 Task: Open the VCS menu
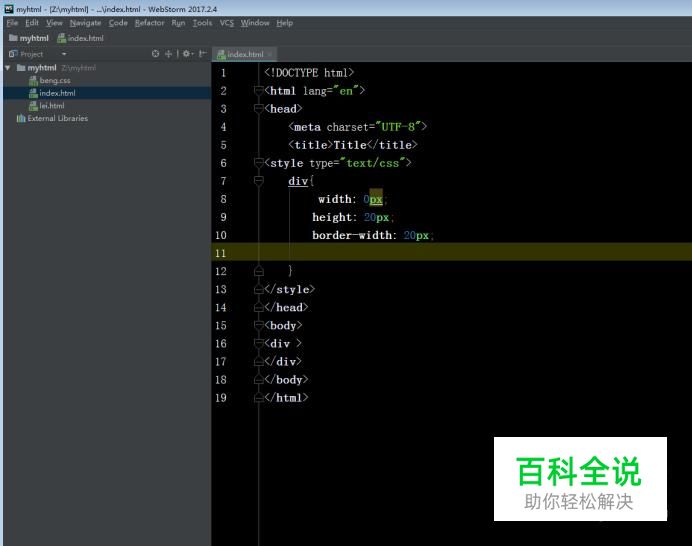226,23
